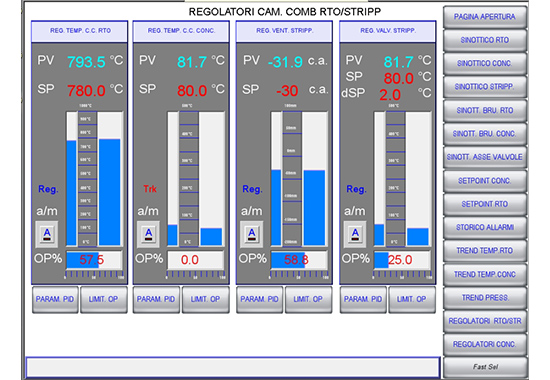Toggle auto/manual icon for REG. TEMP. C.C. RTO
550x380 pixels.
pos(47,234)
